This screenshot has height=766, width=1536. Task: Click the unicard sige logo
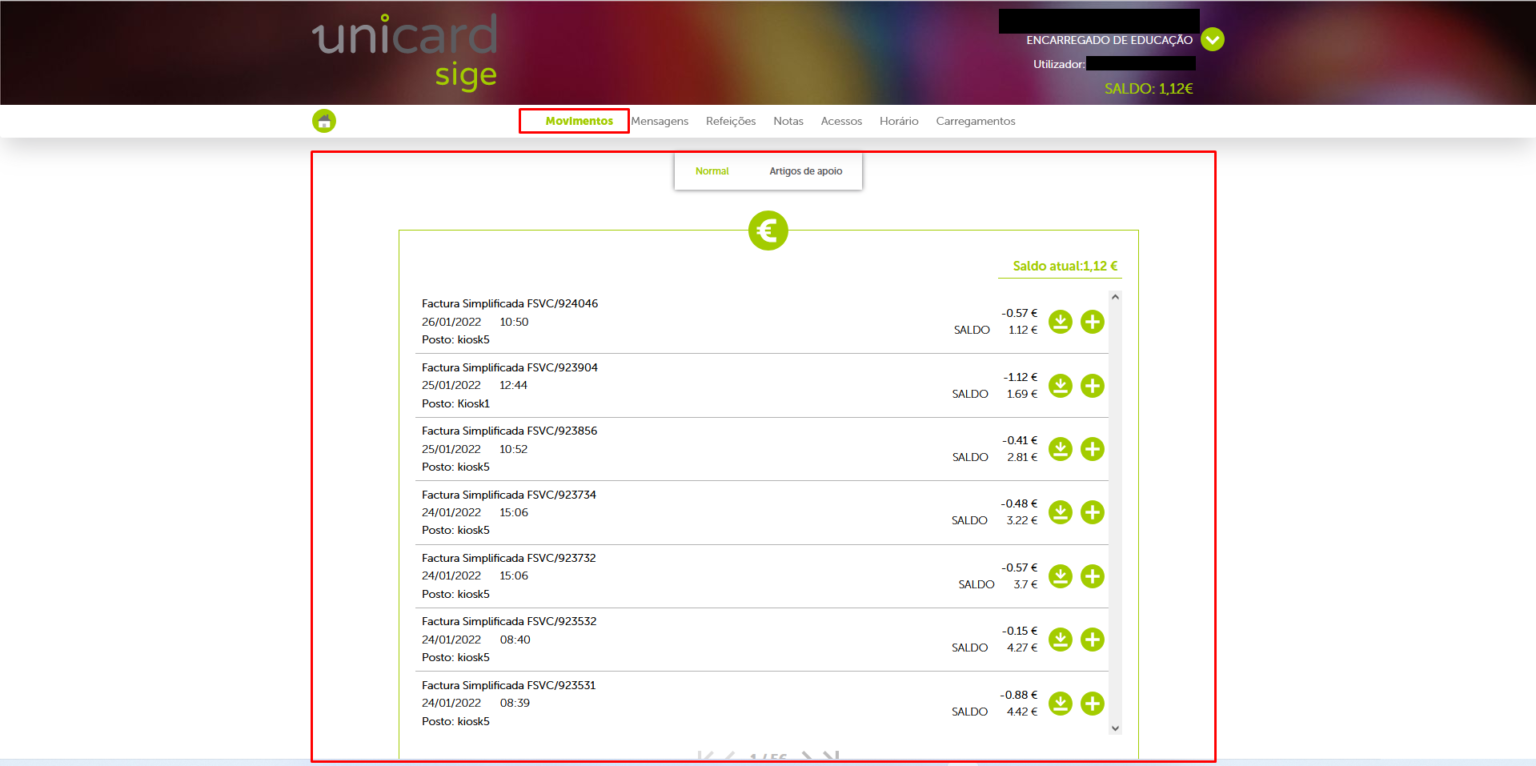coord(405,52)
